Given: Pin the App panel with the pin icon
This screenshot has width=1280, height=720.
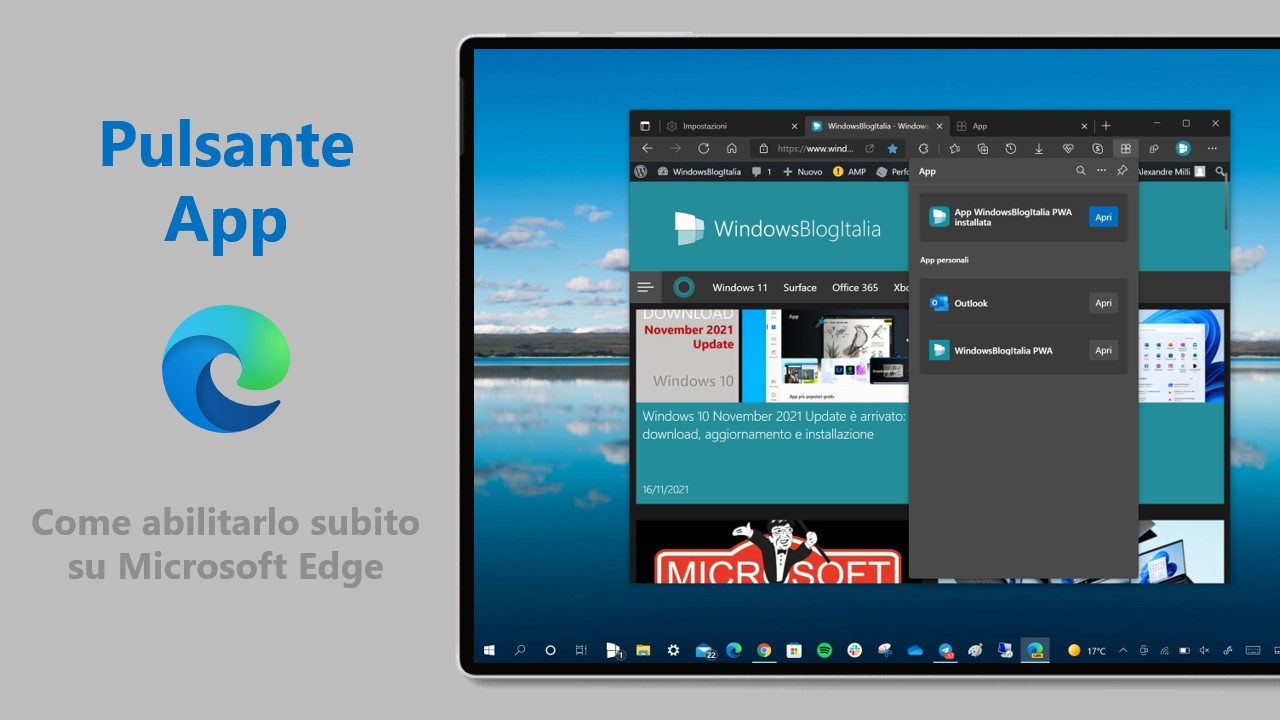Looking at the screenshot, I should click(1122, 171).
